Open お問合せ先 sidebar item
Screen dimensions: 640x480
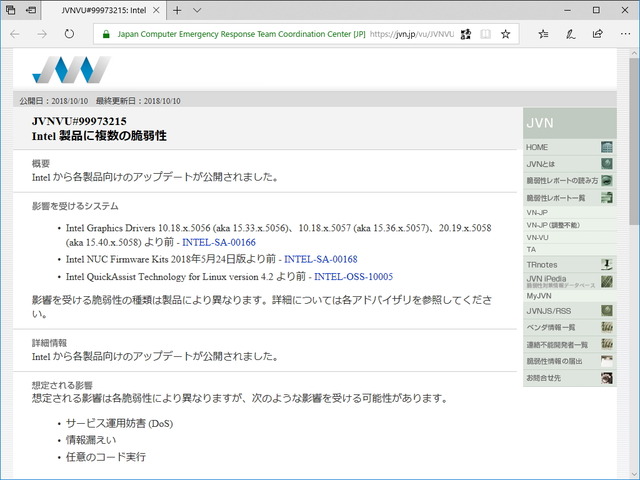click(x=569, y=378)
